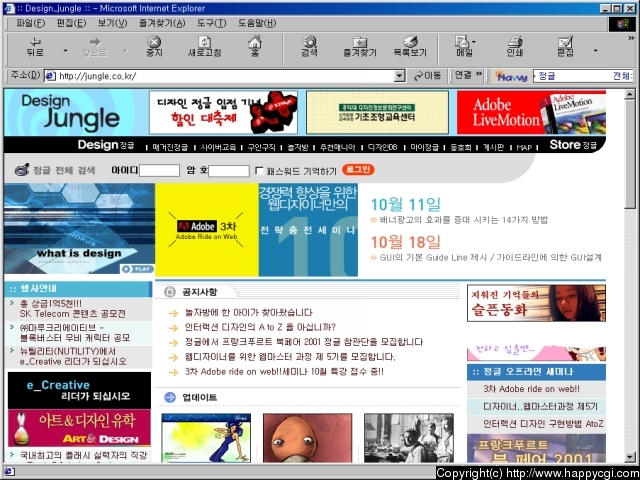Open the 편집(E) menu
Screen dimensions: 640x480
(71, 23)
